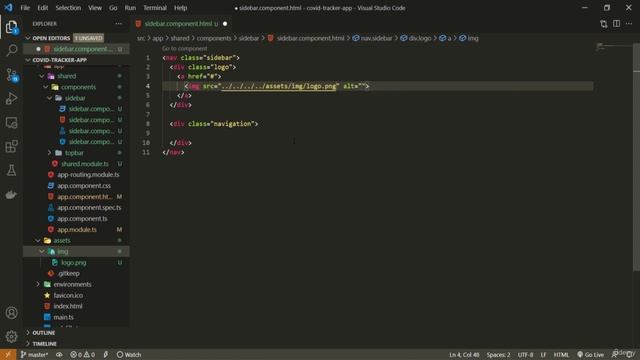The height and width of the screenshot is (360, 640).
Task: Click the open changes icon in editor toolbar
Action: tap(604, 24)
